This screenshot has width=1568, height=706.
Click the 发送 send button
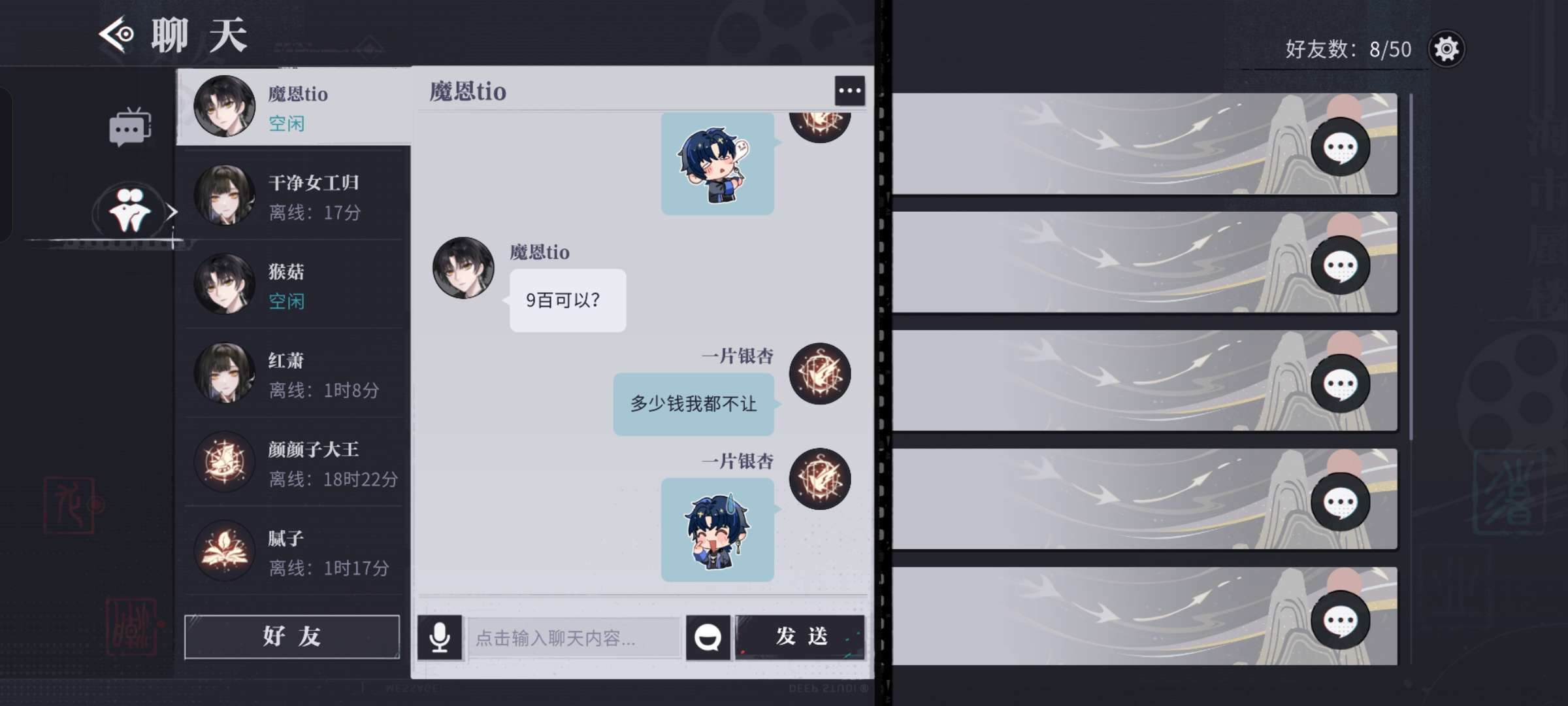tap(800, 637)
